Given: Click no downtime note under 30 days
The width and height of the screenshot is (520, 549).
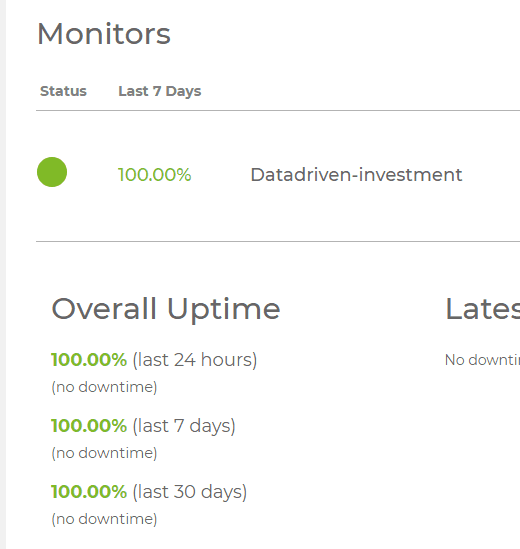Looking at the screenshot, I should [x=104, y=519].
